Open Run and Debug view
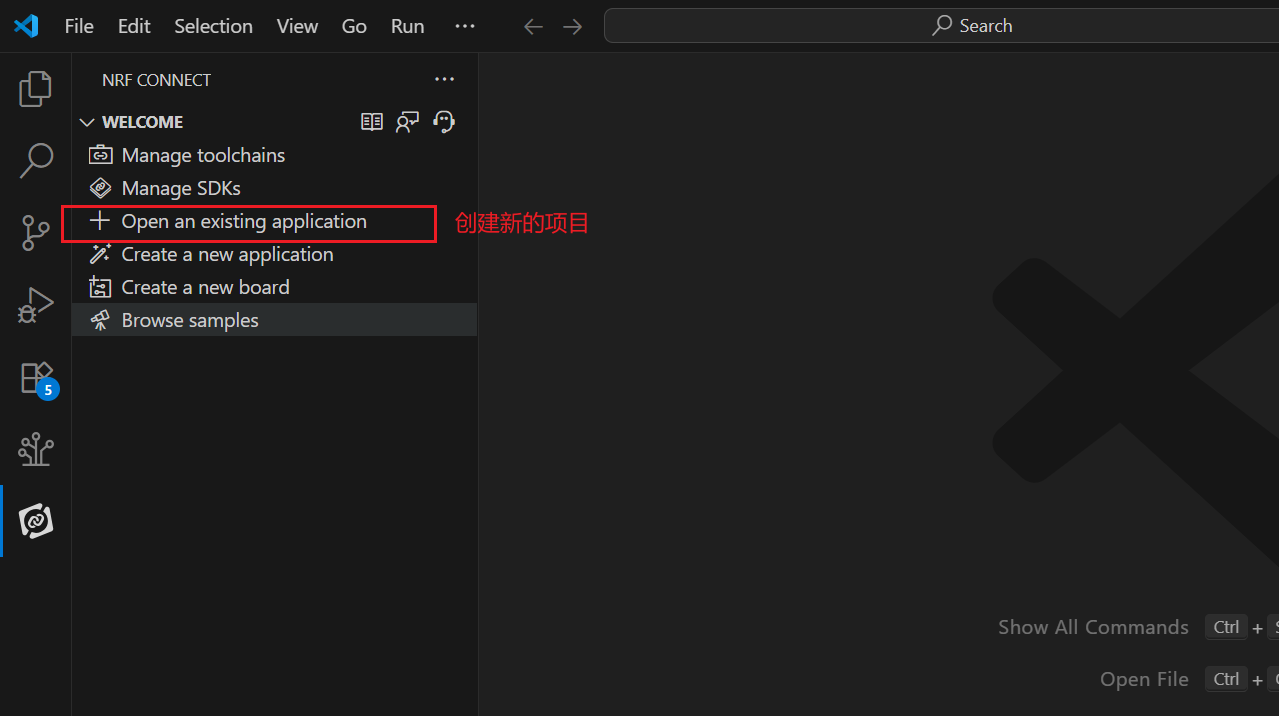Viewport: 1279px width, 716px height. pos(36,305)
